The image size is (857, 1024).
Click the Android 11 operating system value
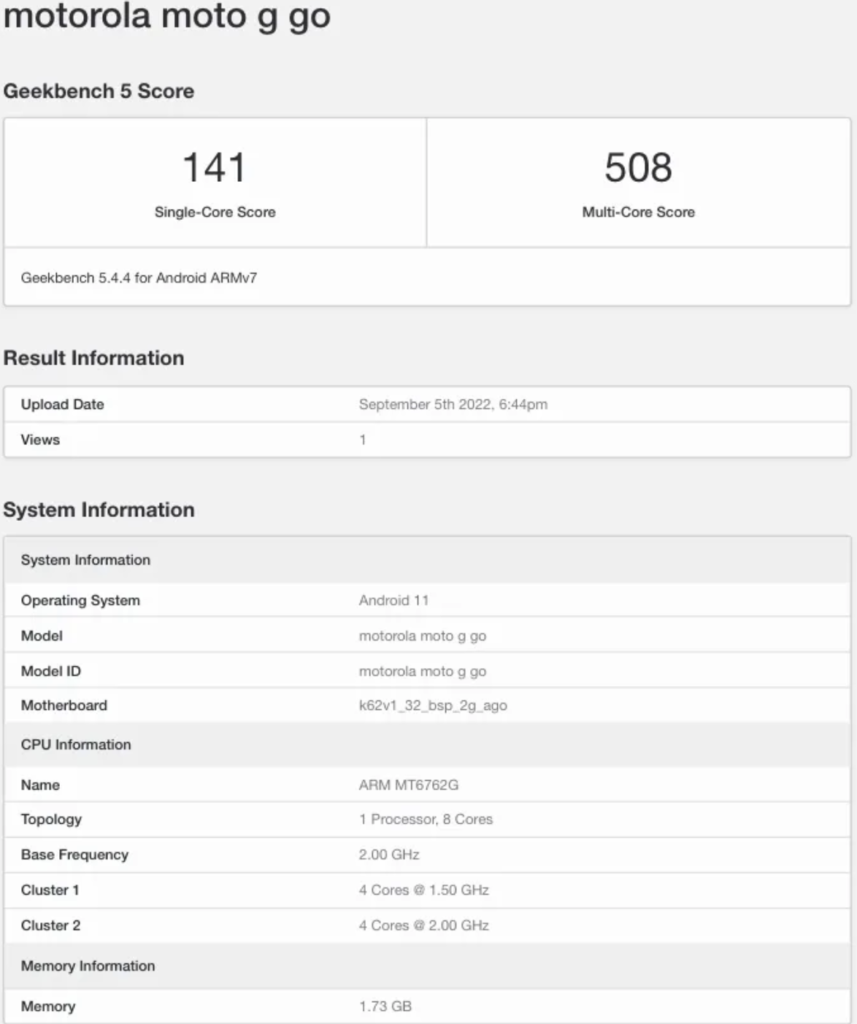[x=394, y=601]
